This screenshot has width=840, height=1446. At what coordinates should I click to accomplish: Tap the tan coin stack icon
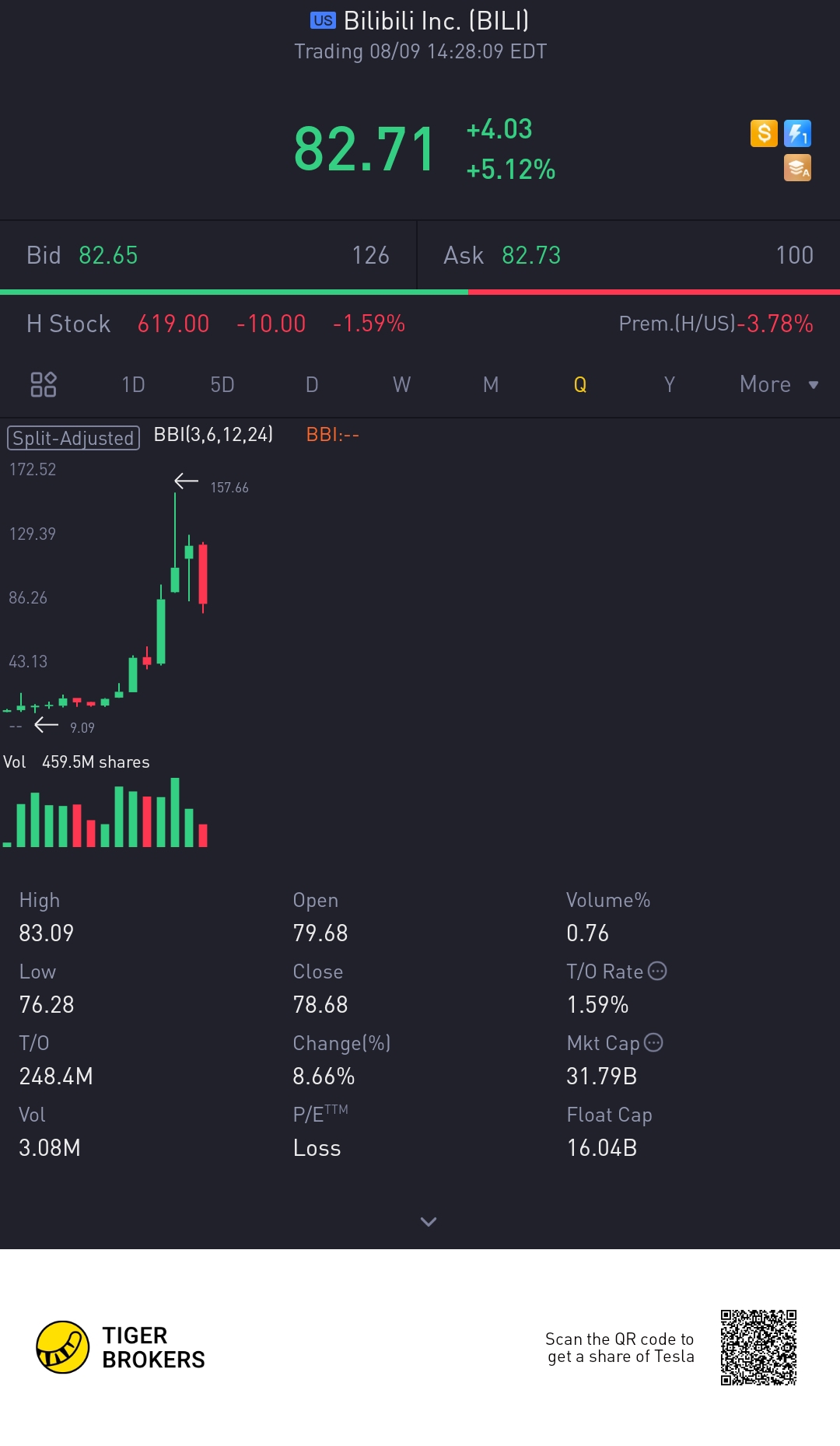point(797,167)
